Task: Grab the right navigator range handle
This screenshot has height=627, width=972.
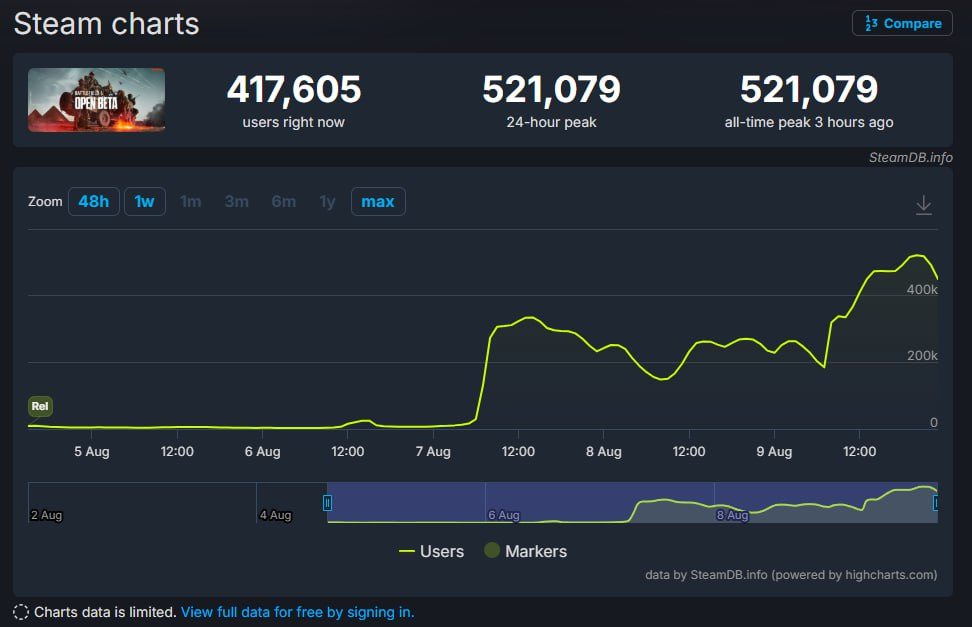Action: point(936,503)
